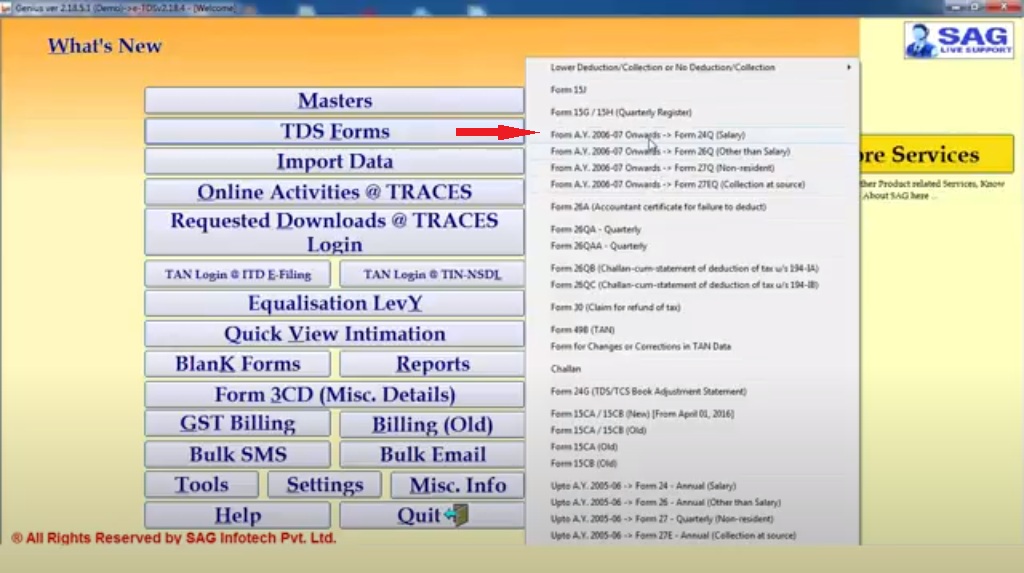Select Form 15CA / 15CB (New) entry
This screenshot has height=573, width=1024.
(640, 414)
